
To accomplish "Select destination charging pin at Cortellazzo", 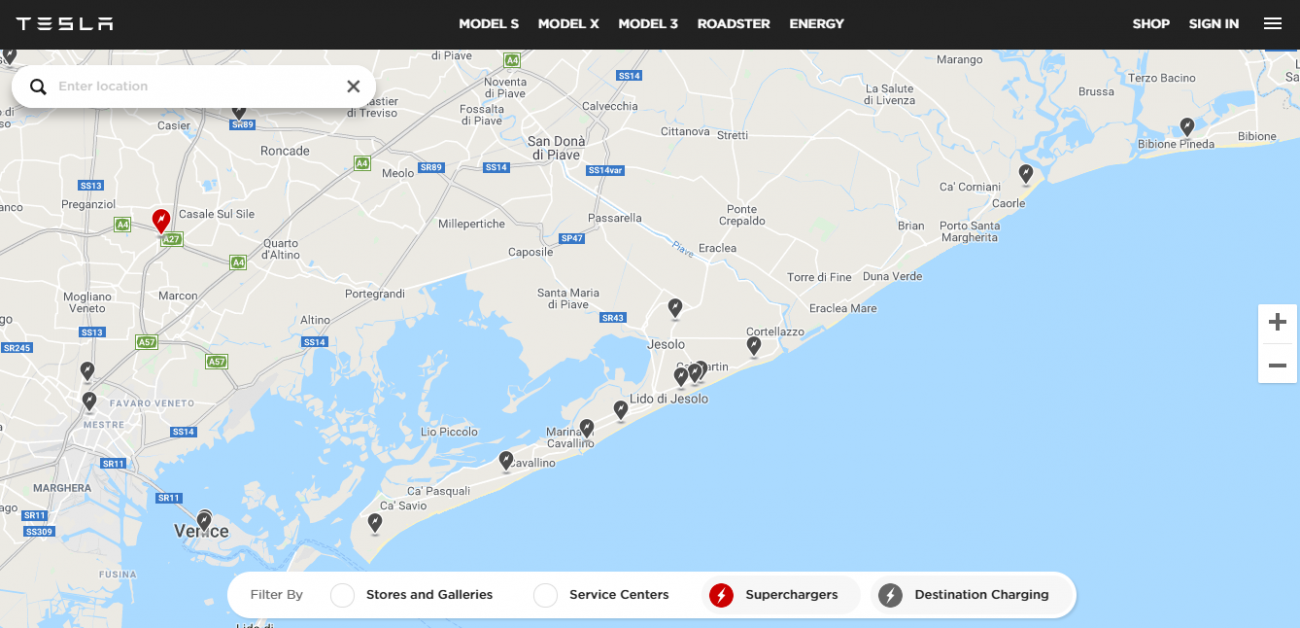I will click(x=754, y=346).
